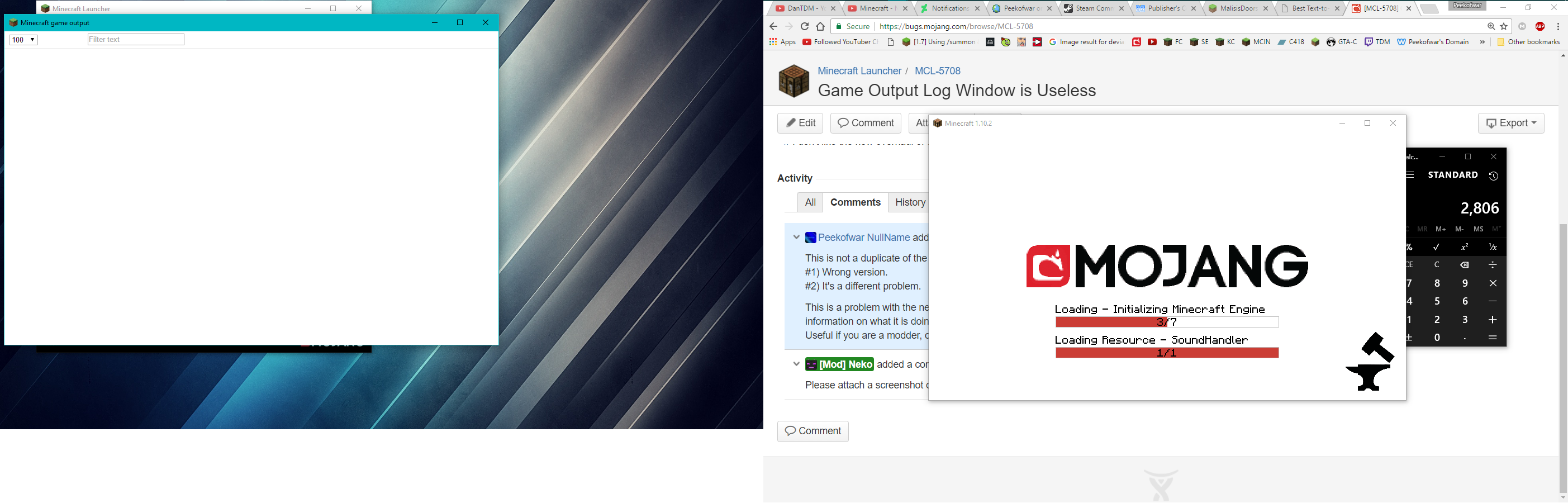Click the calculator M+ key
The height and width of the screenshot is (503, 1568).
point(1441,229)
